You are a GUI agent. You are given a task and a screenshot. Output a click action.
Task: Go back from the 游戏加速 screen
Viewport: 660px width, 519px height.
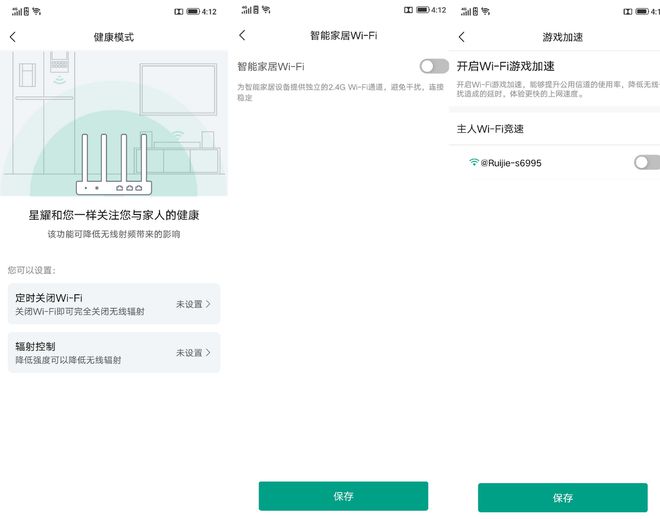[462, 37]
